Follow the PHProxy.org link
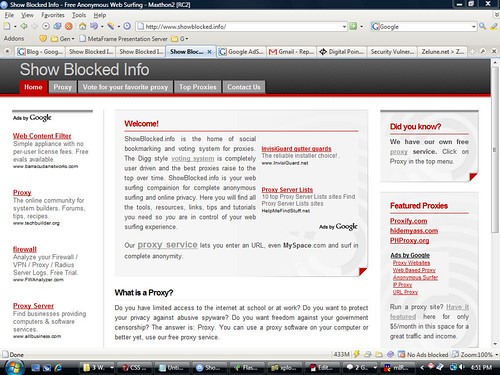 click(x=409, y=240)
